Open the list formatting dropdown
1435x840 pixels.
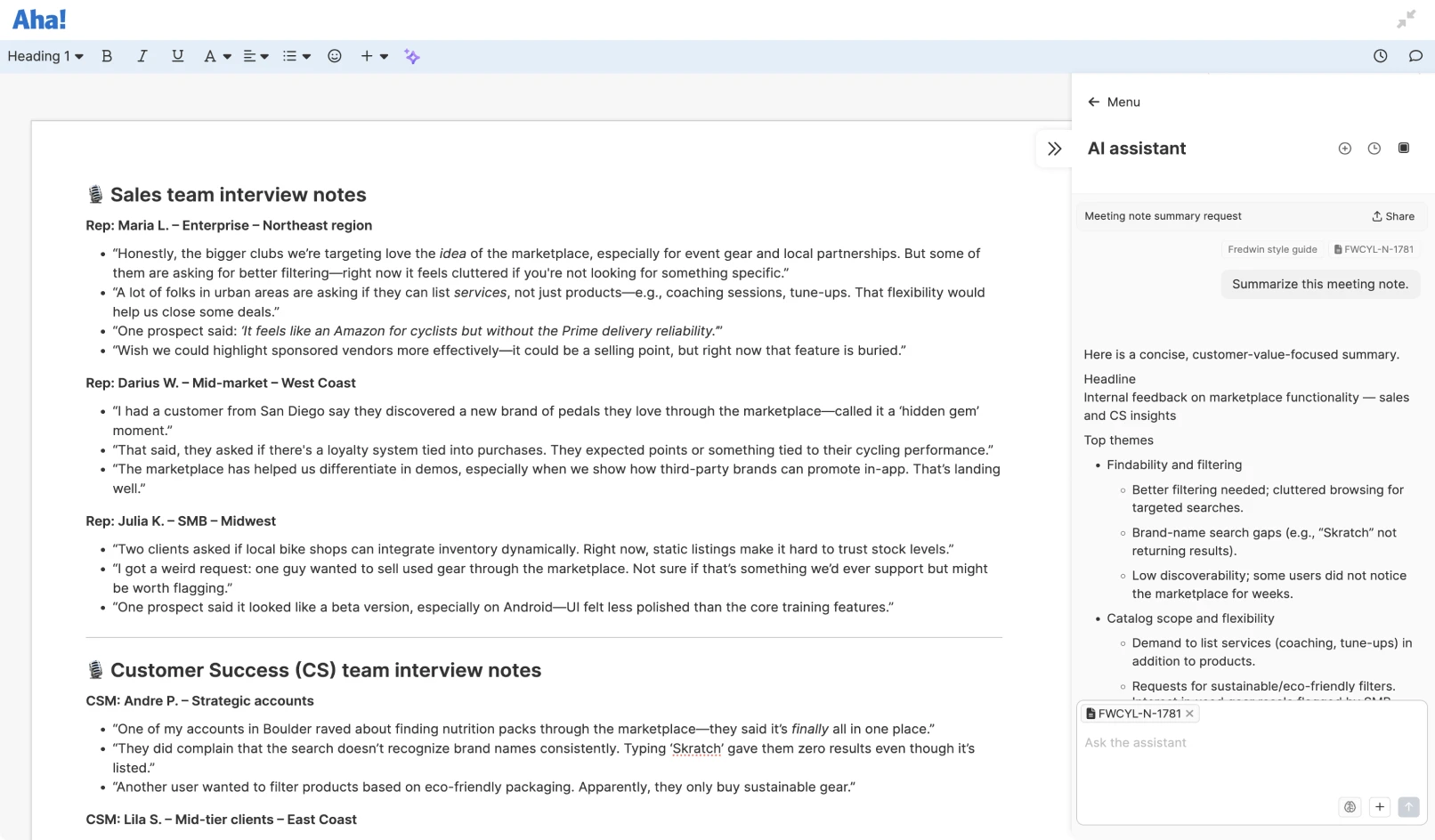pyautogui.click(x=296, y=56)
